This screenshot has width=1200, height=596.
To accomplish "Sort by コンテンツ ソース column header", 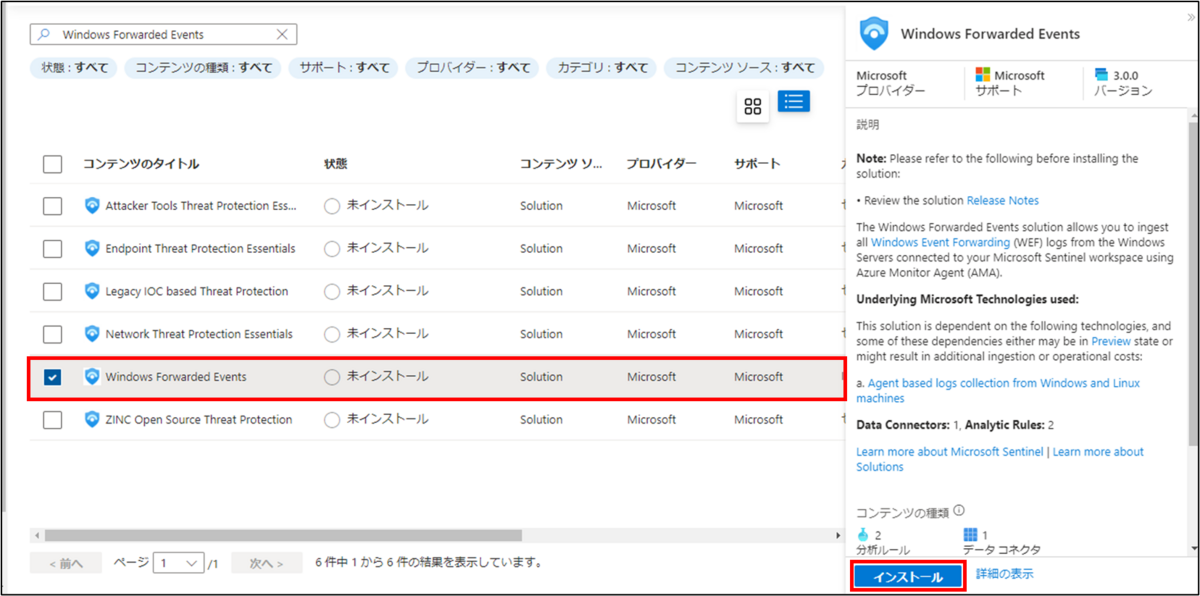I will click(561, 164).
